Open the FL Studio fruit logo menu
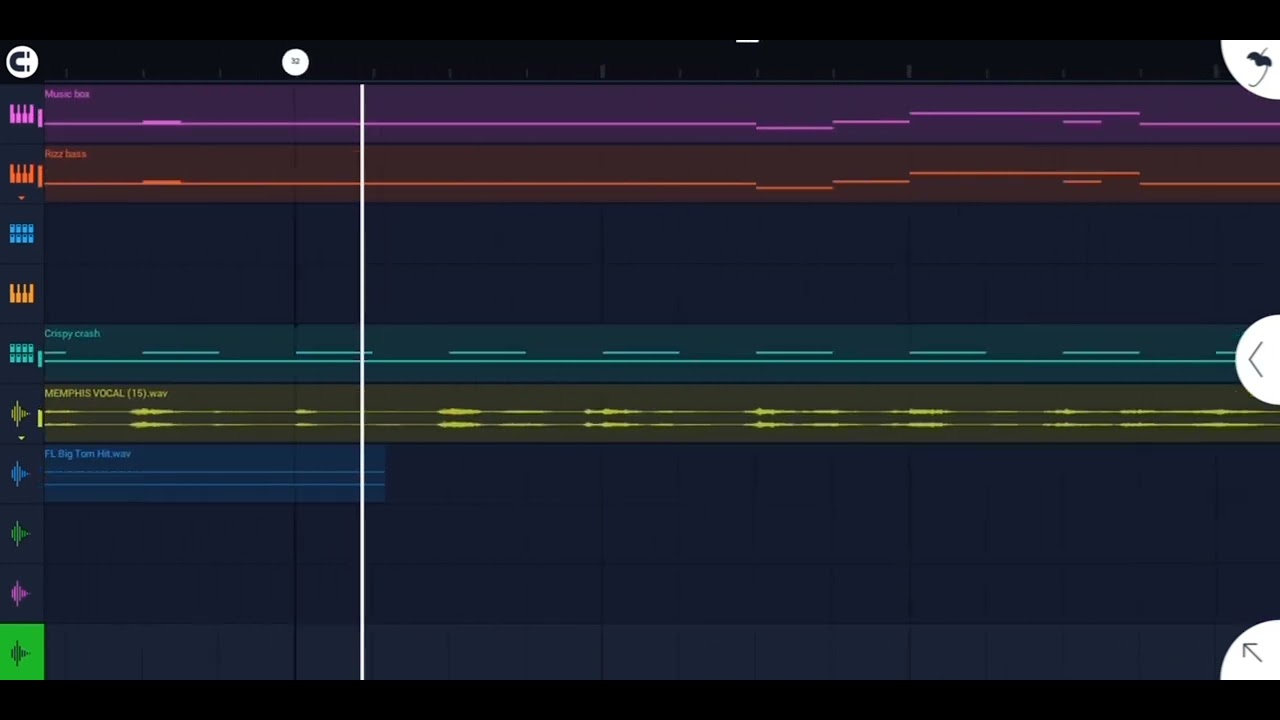1280x720 pixels. pyautogui.click(x=1257, y=66)
